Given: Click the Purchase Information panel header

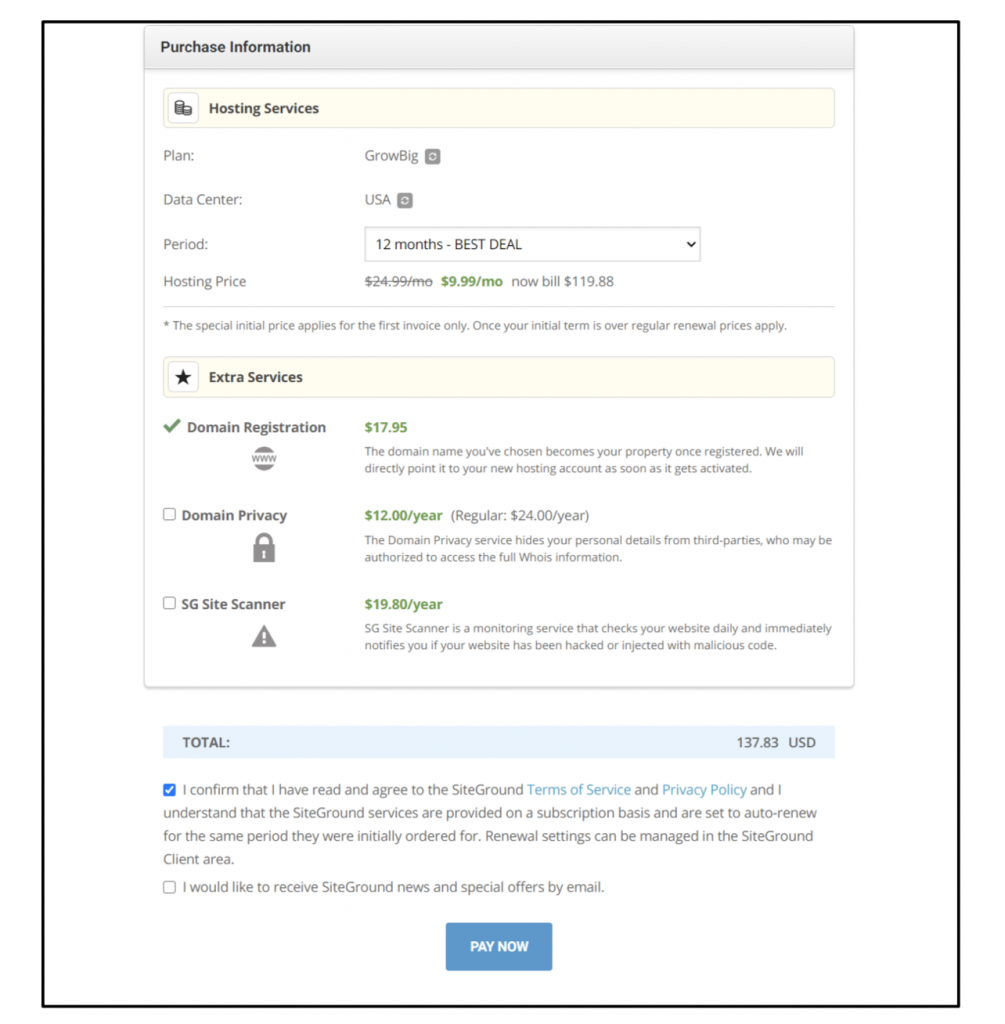Looking at the screenshot, I should pyautogui.click(x=498, y=47).
